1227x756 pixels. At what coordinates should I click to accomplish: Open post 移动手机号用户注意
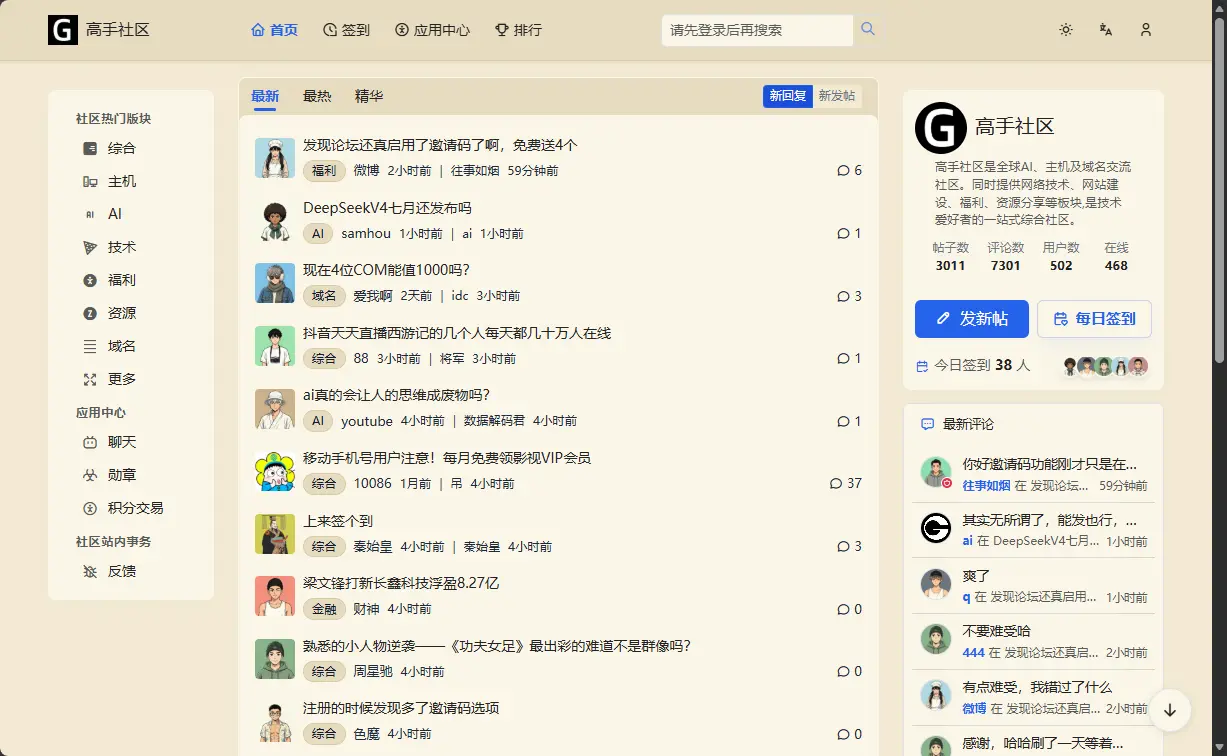pos(447,458)
